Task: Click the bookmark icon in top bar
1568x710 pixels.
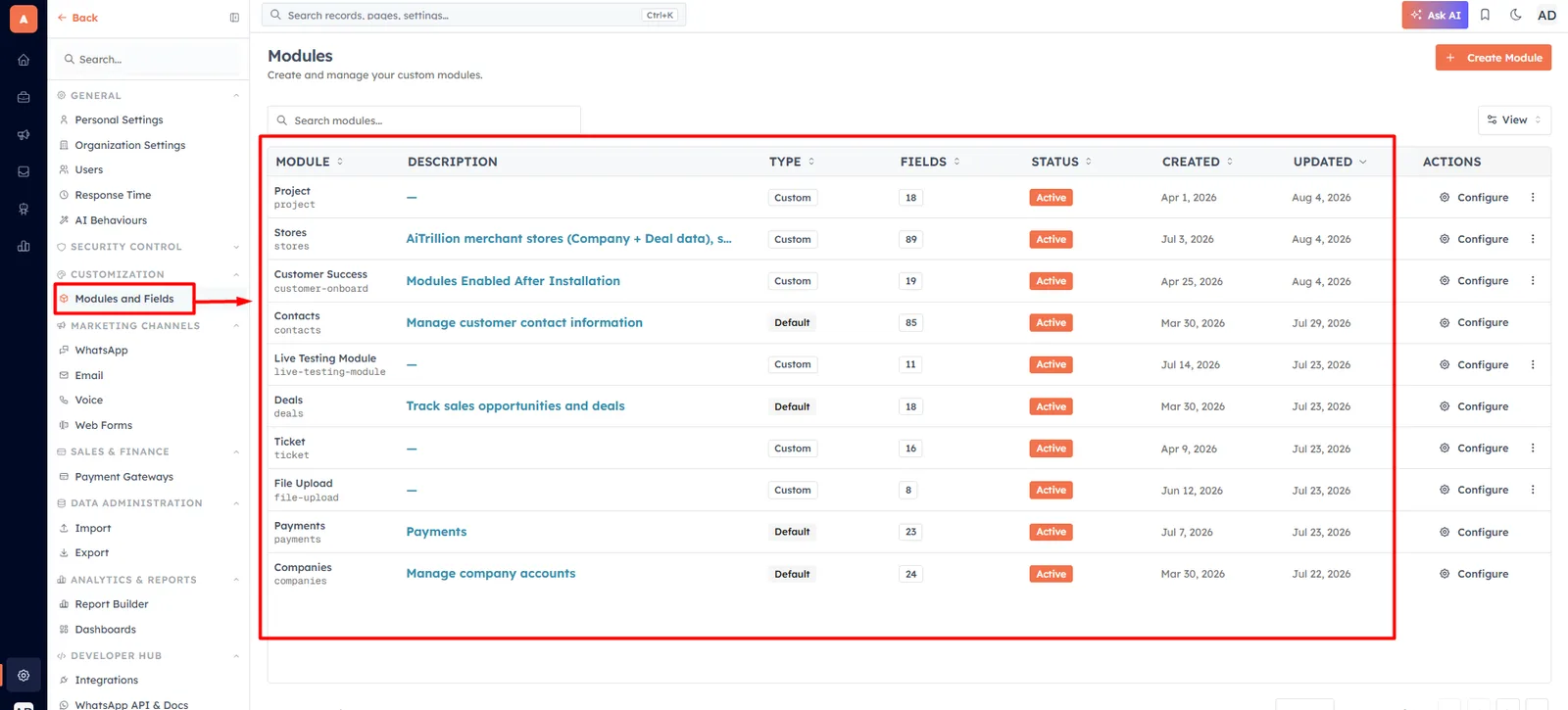Action: point(1485,15)
